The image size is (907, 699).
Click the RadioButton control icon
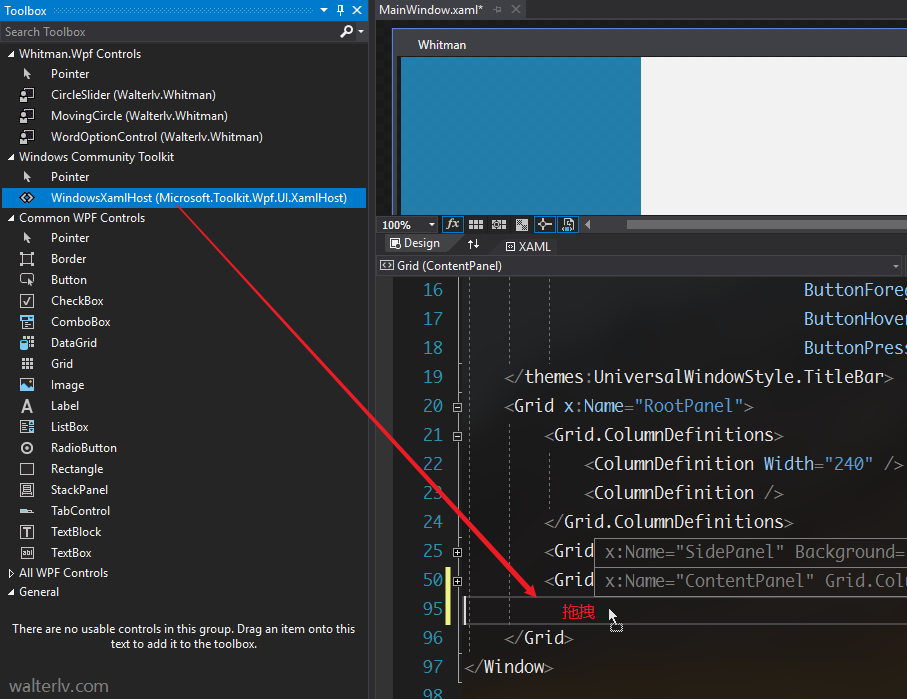[x=27, y=448]
